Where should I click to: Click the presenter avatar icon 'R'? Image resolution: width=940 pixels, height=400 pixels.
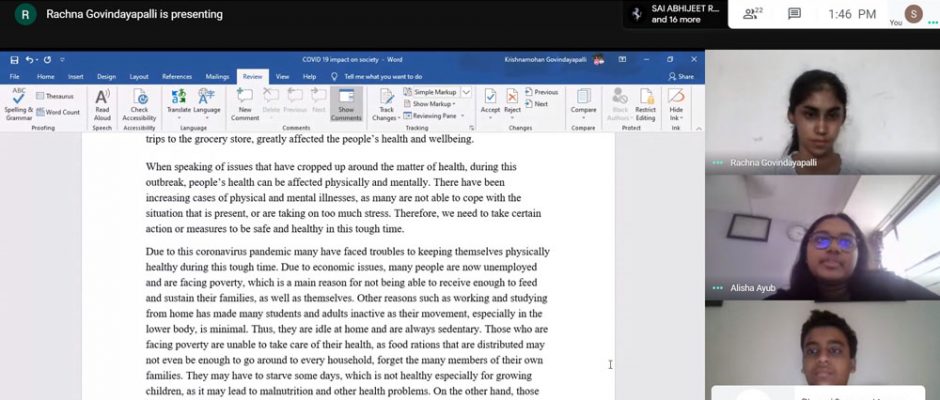point(25,14)
